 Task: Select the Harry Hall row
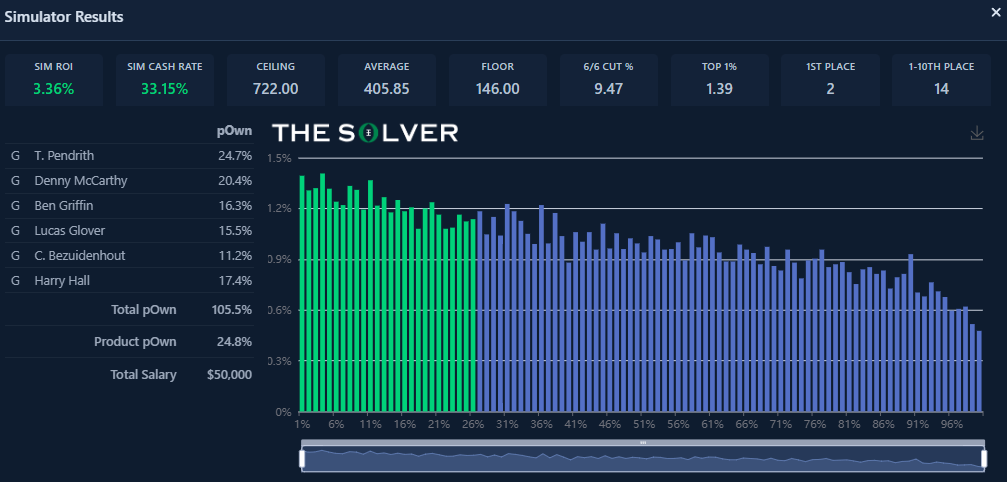(x=129, y=280)
